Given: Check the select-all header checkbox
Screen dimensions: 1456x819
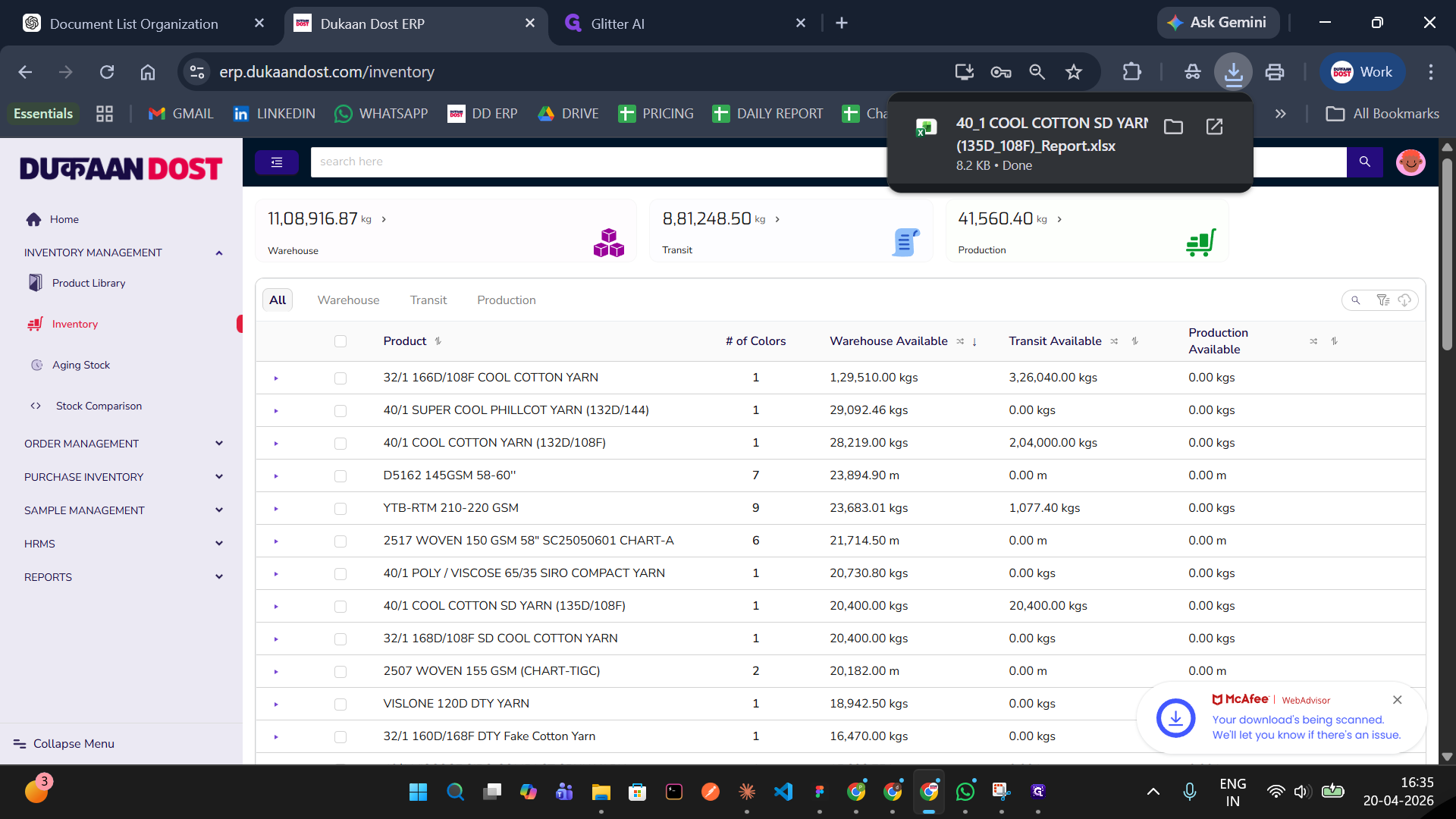Looking at the screenshot, I should coord(340,341).
